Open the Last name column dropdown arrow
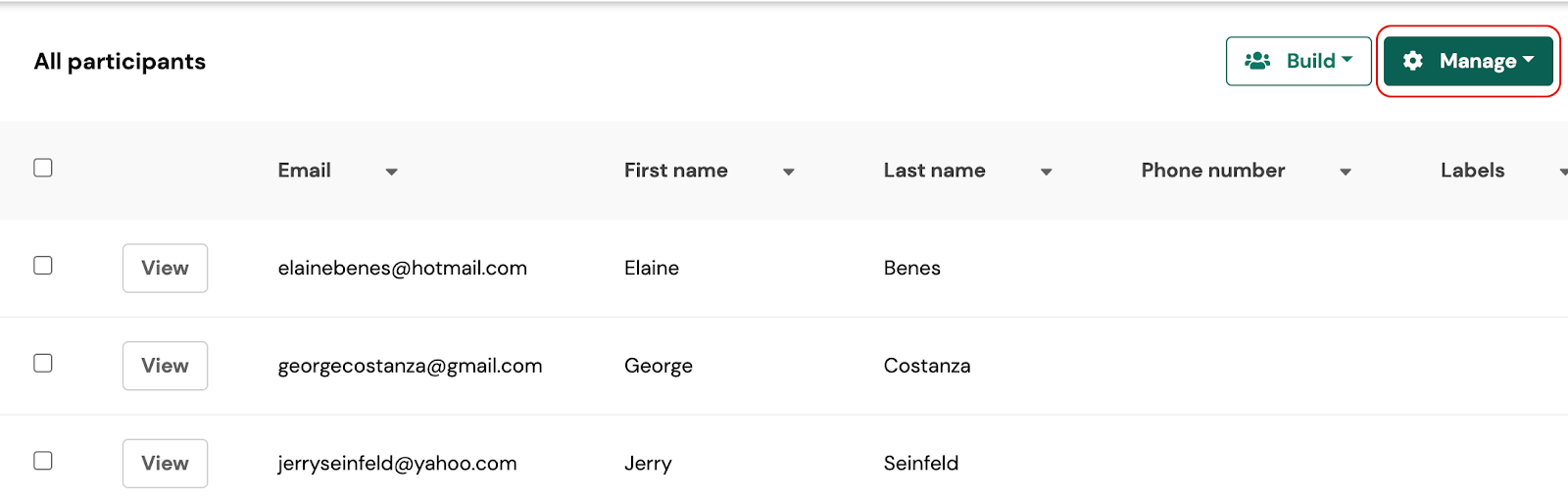Image resolution: width=1568 pixels, height=500 pixels. tap(1046, 172)
